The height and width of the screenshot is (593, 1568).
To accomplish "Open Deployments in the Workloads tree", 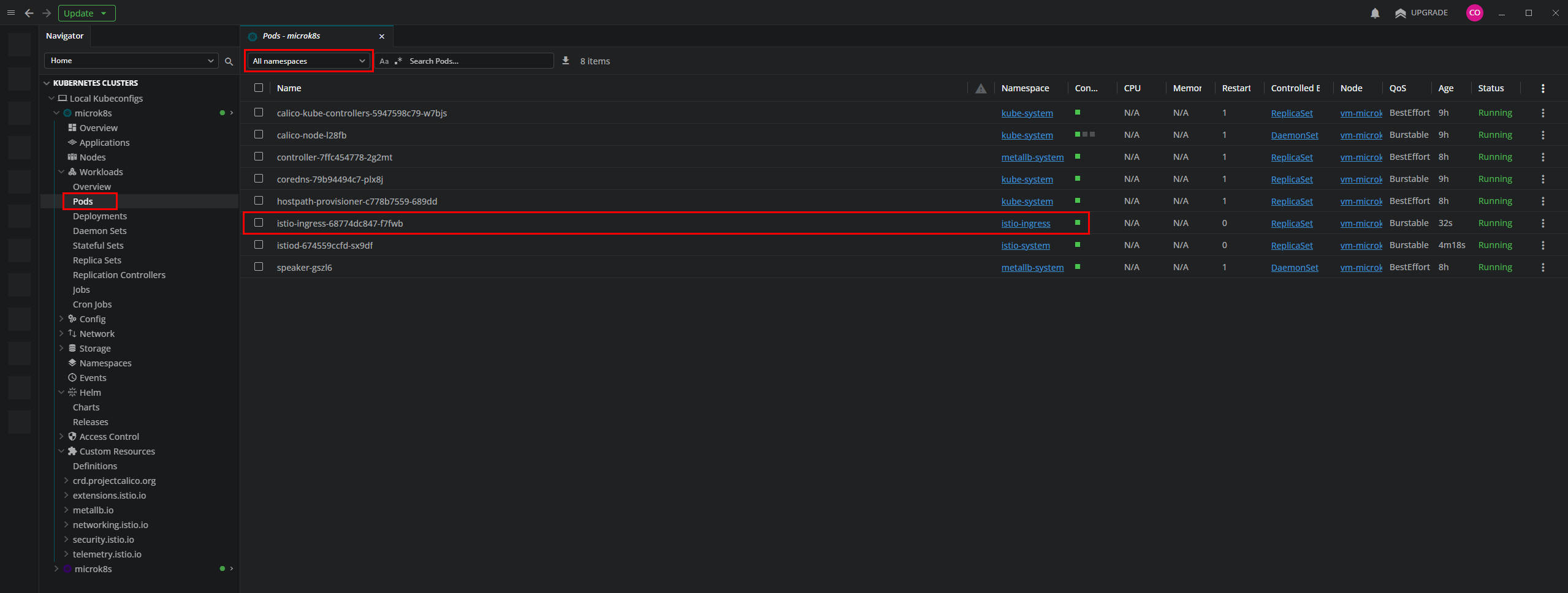I will point(100,216).
